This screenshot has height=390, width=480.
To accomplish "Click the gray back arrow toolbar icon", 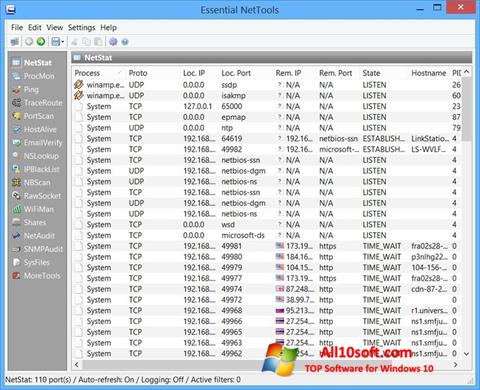I will tap(29, 42).
